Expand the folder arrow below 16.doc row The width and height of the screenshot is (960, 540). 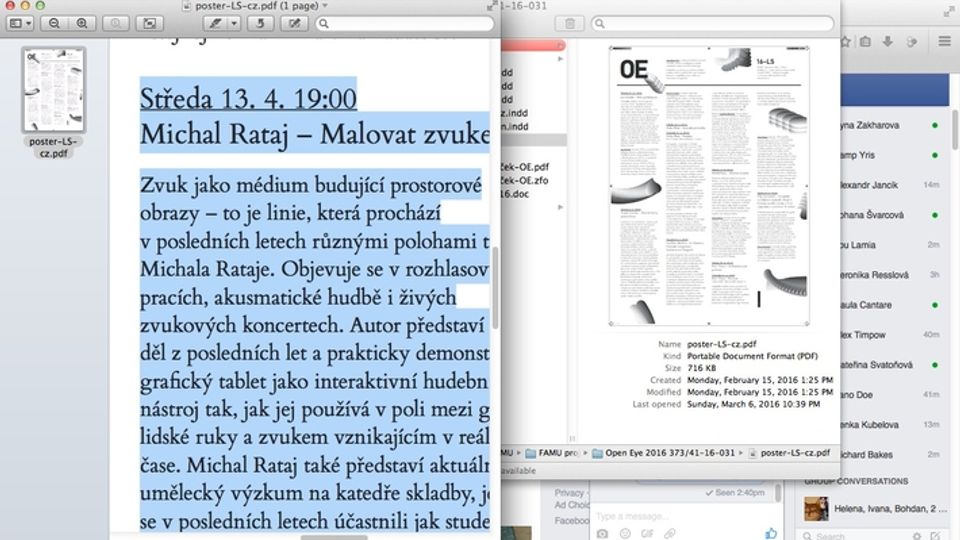560,208
